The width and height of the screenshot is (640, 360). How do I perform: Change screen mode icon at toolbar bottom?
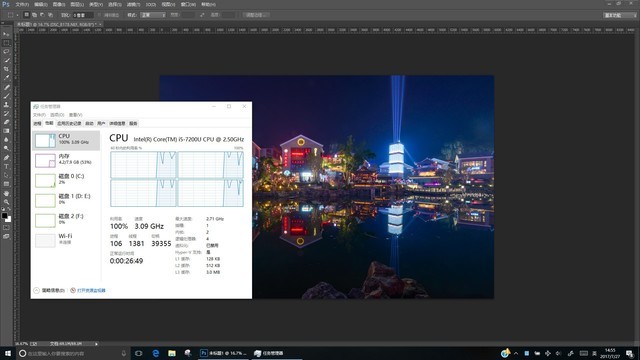pyautogui.click(x=6, y=236)
